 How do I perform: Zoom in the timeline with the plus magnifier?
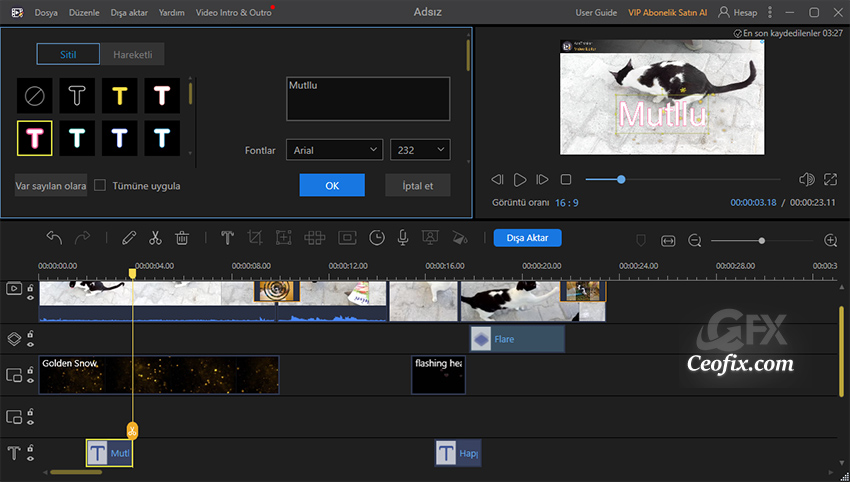click(x=830, y=241)
